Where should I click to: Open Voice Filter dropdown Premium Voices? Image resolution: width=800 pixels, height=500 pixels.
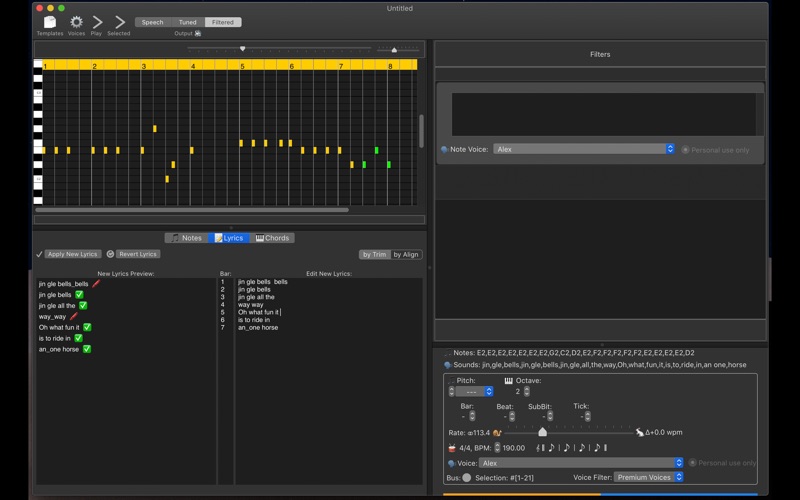(x=648, y=478)
